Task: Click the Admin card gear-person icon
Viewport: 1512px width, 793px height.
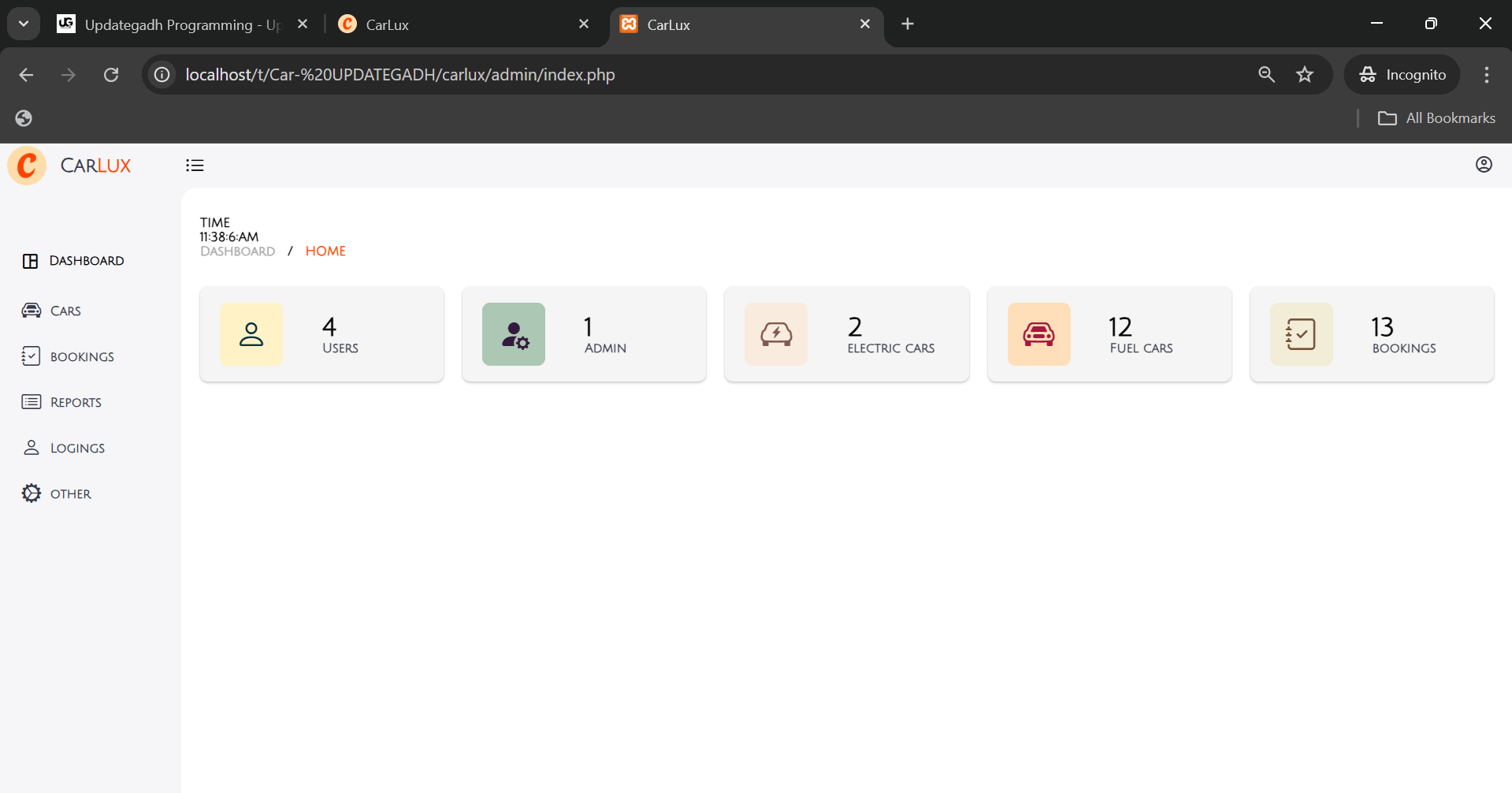Action: point(514,334)
